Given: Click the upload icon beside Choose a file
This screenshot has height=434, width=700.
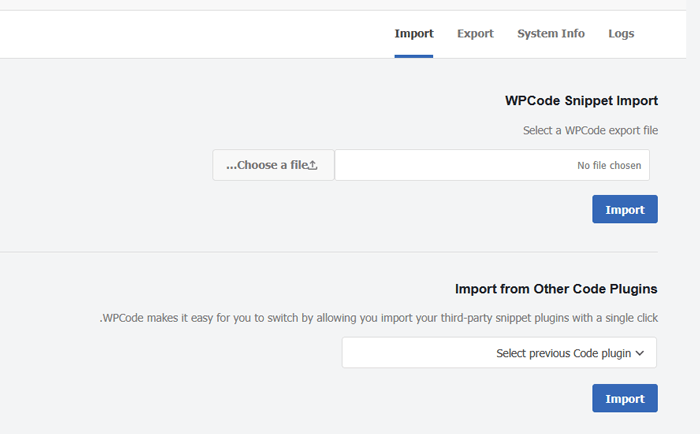Looking at the screenshot, I should (313, 165).
